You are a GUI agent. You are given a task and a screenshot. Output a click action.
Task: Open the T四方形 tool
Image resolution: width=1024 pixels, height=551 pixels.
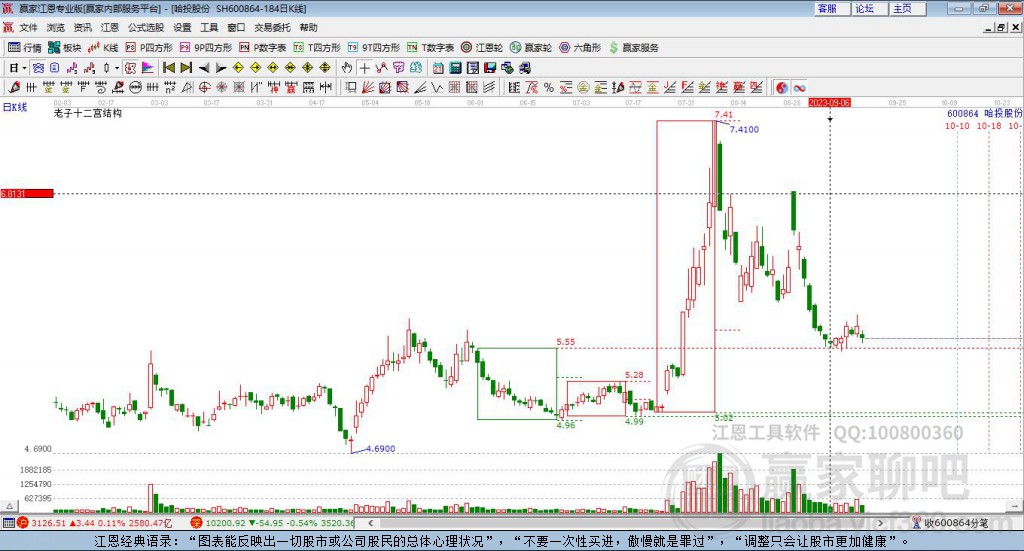point(317,48)
